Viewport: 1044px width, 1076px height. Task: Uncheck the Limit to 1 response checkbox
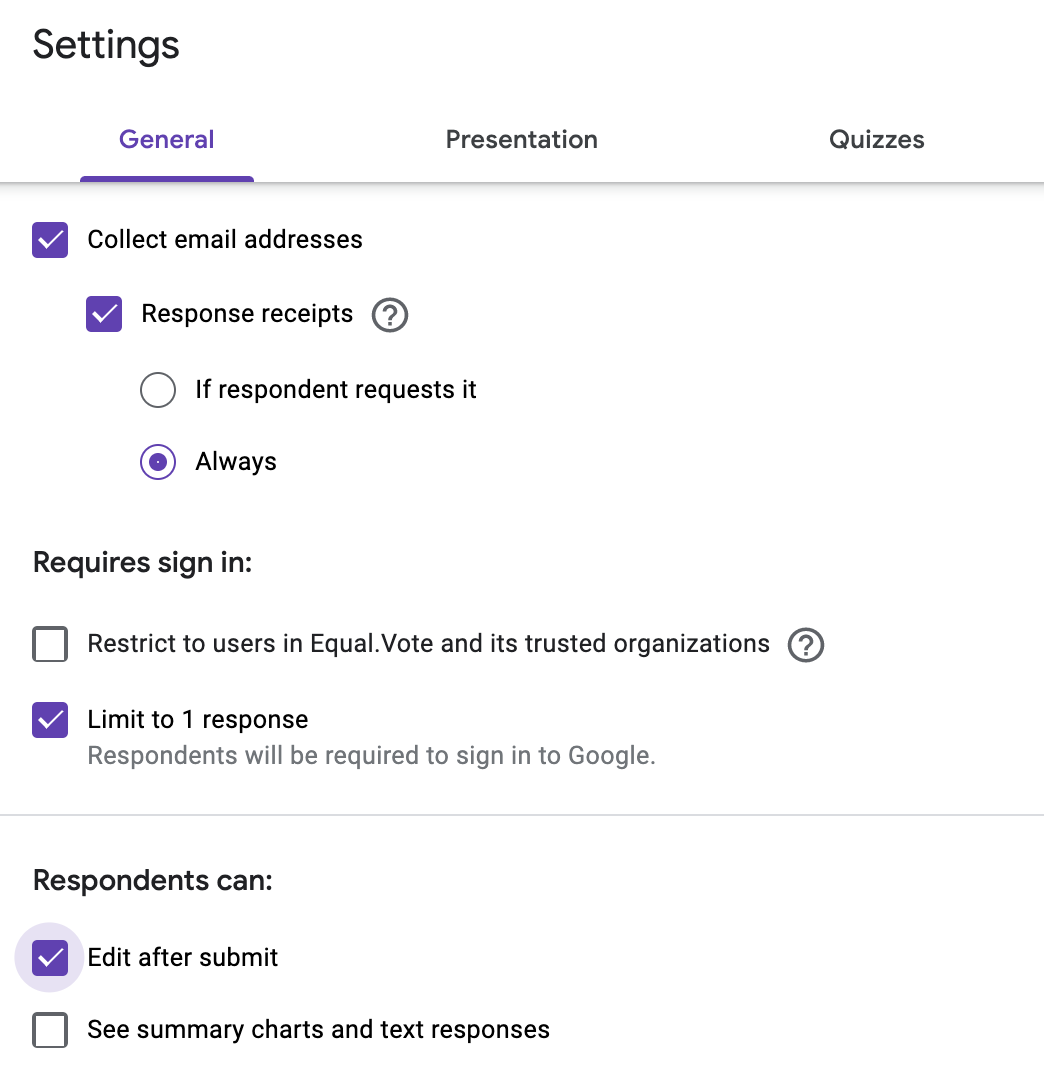click(x=50, y=720)
